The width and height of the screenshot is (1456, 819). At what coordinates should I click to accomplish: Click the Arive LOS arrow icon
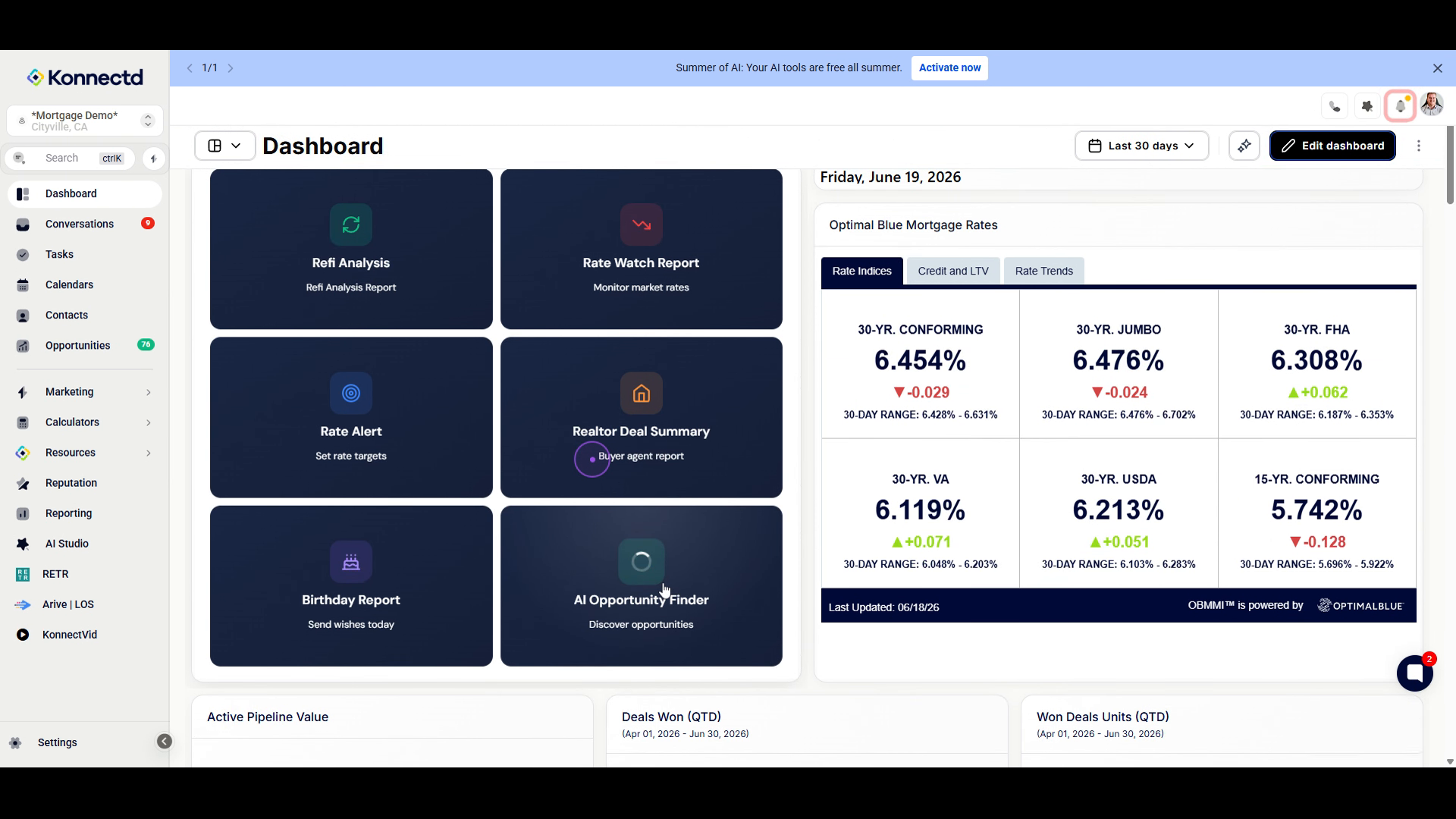23,604
